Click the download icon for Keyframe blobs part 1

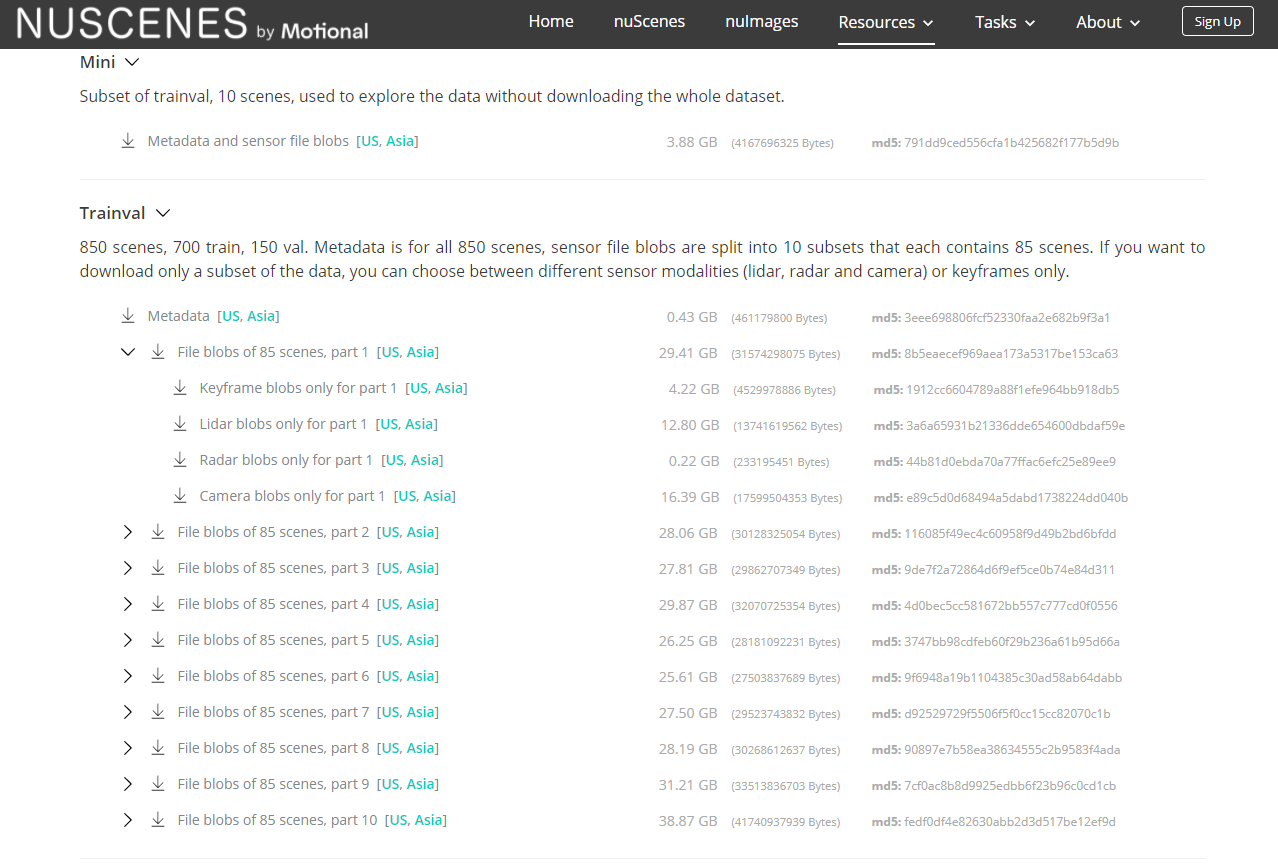180,388
